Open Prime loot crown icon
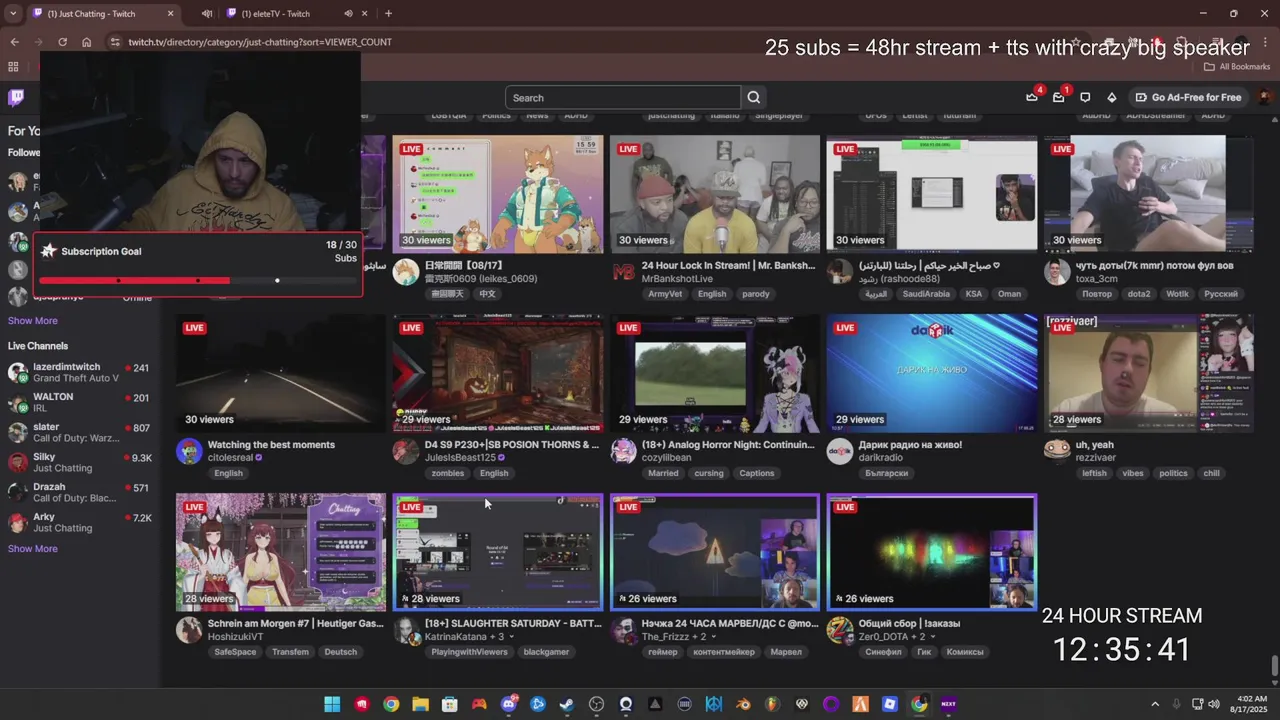The height and width of the screenshot is (720, 1280). coord(1032,97)
